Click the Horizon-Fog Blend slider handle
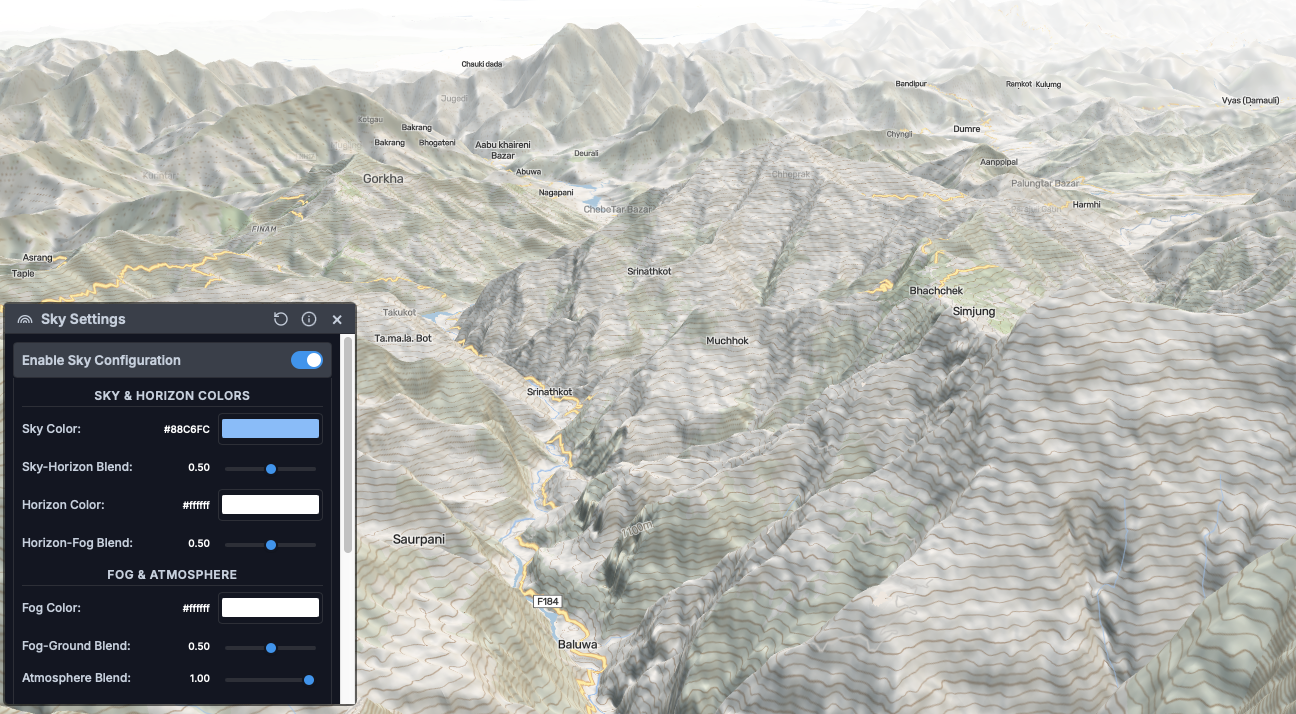 pyautogui.click(x=270, y=545)
